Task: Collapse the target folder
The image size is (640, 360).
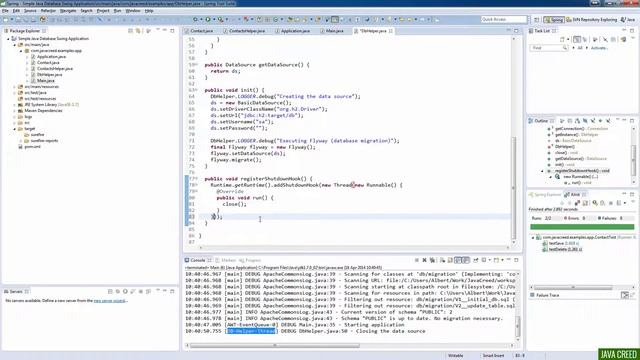Action: point(14,129)
